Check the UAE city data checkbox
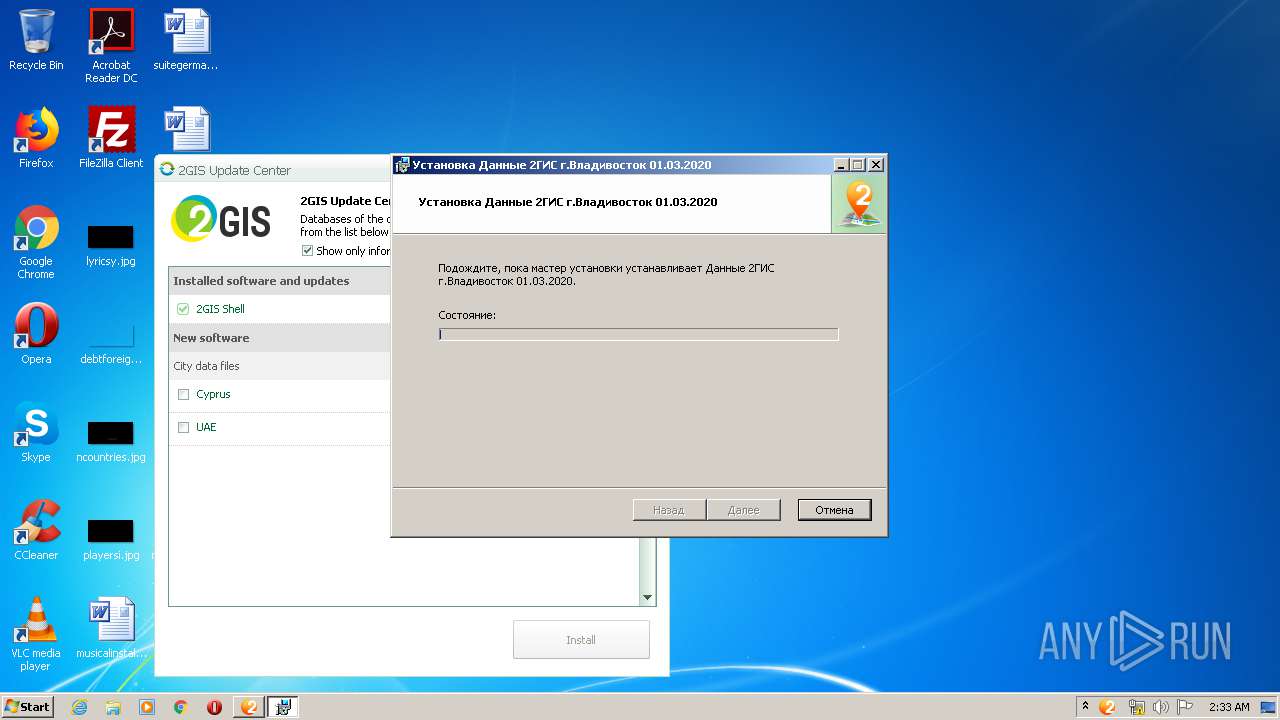The height and width of the screenshot is (720, 1280). click(183, 427)
